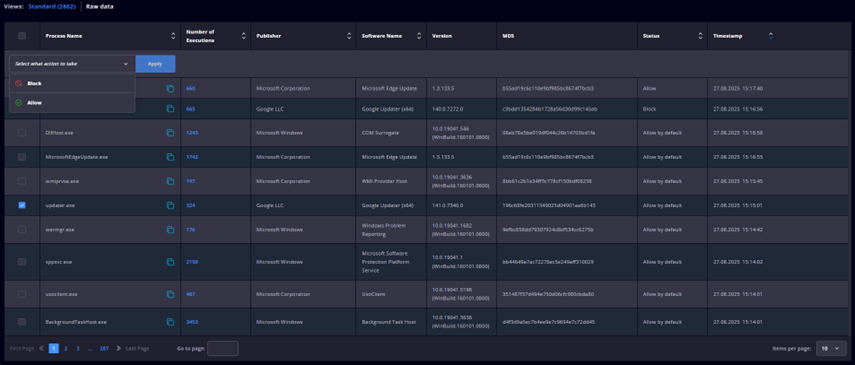Check the DllHost.exe row checkbox
This screenshot has height=365, width=855.
[x=22, y=133]
